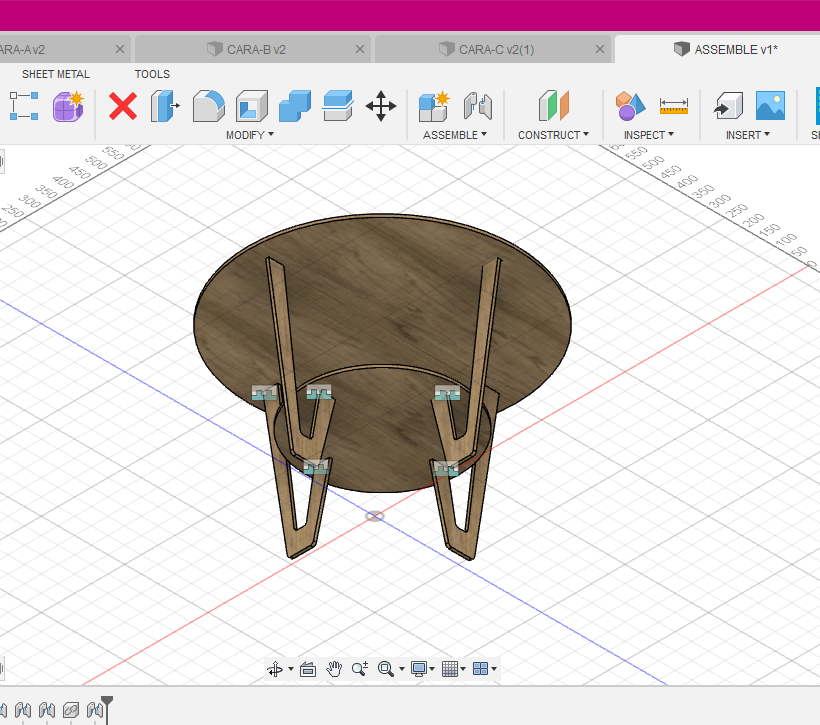The image size is (820, 725).
Task: Select the large round wooden tabletop
Action: [x=382, y=314]
